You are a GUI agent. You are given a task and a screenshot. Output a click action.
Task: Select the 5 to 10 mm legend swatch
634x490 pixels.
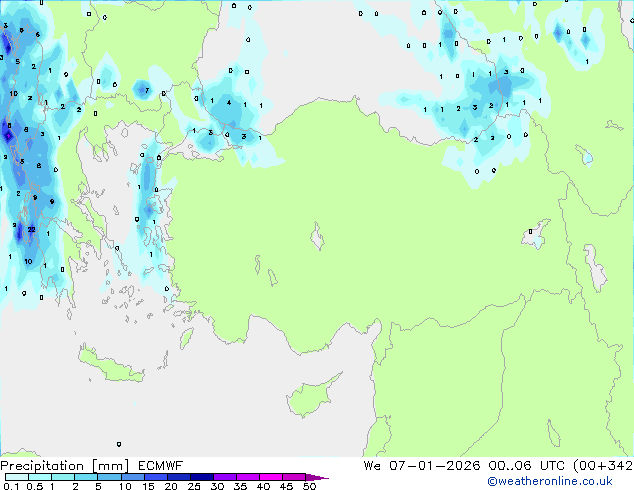coord(109,477)
